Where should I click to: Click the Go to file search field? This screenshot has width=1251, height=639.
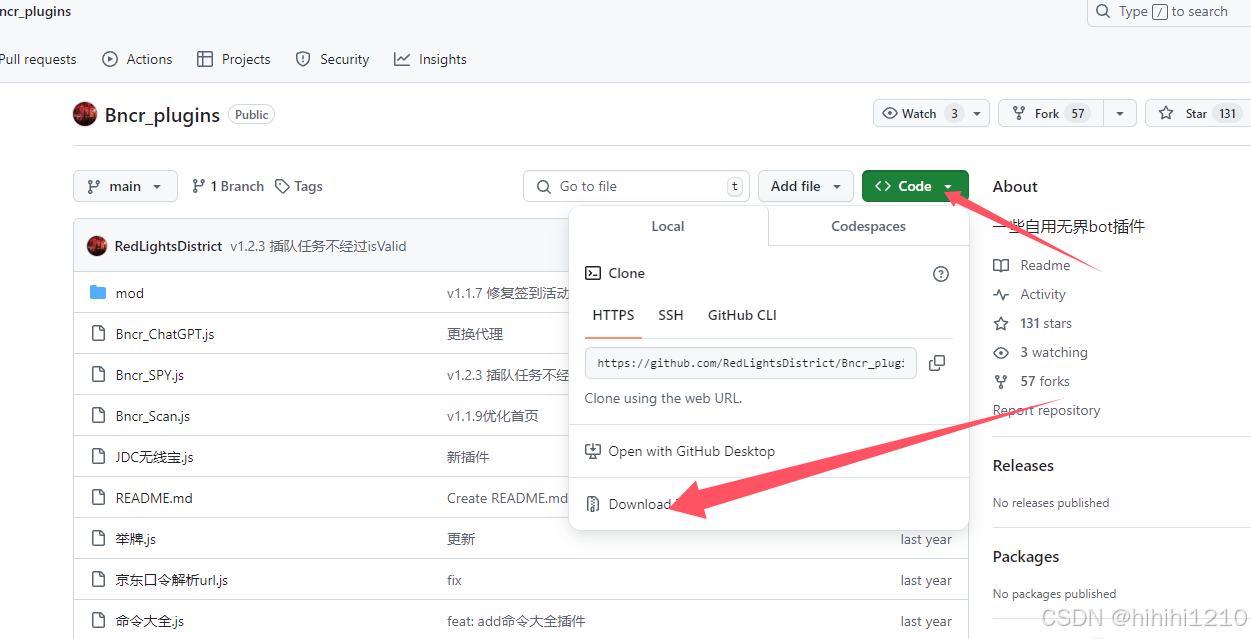click(637, 186)
